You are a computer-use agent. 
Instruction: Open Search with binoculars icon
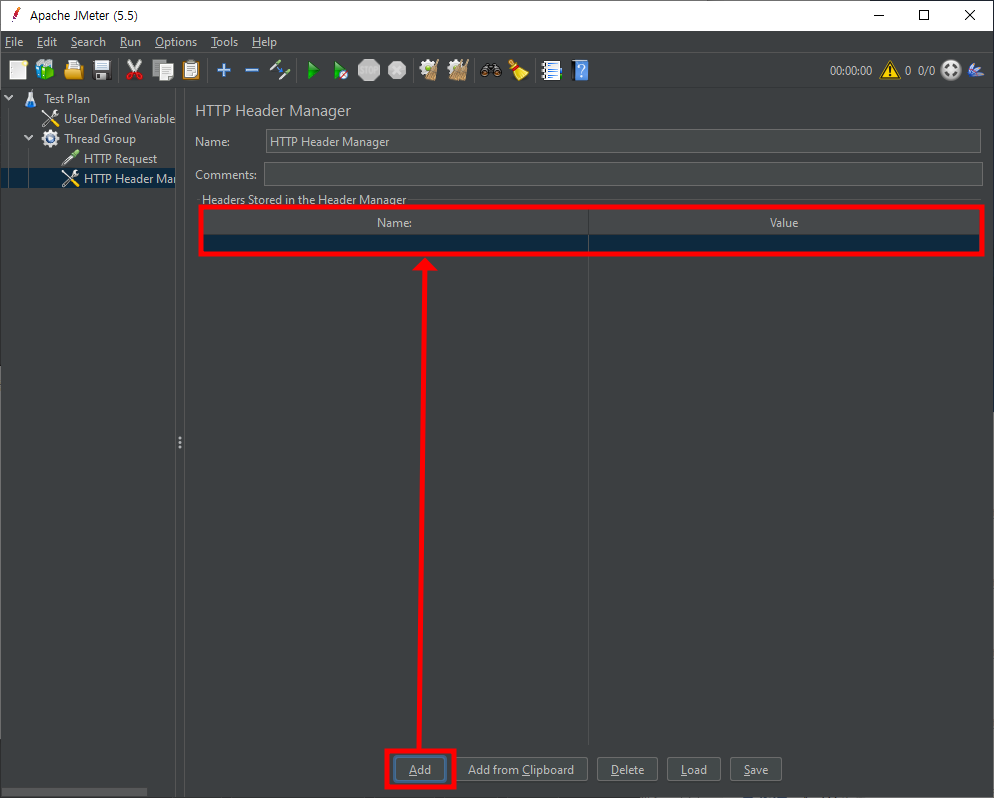491,70
